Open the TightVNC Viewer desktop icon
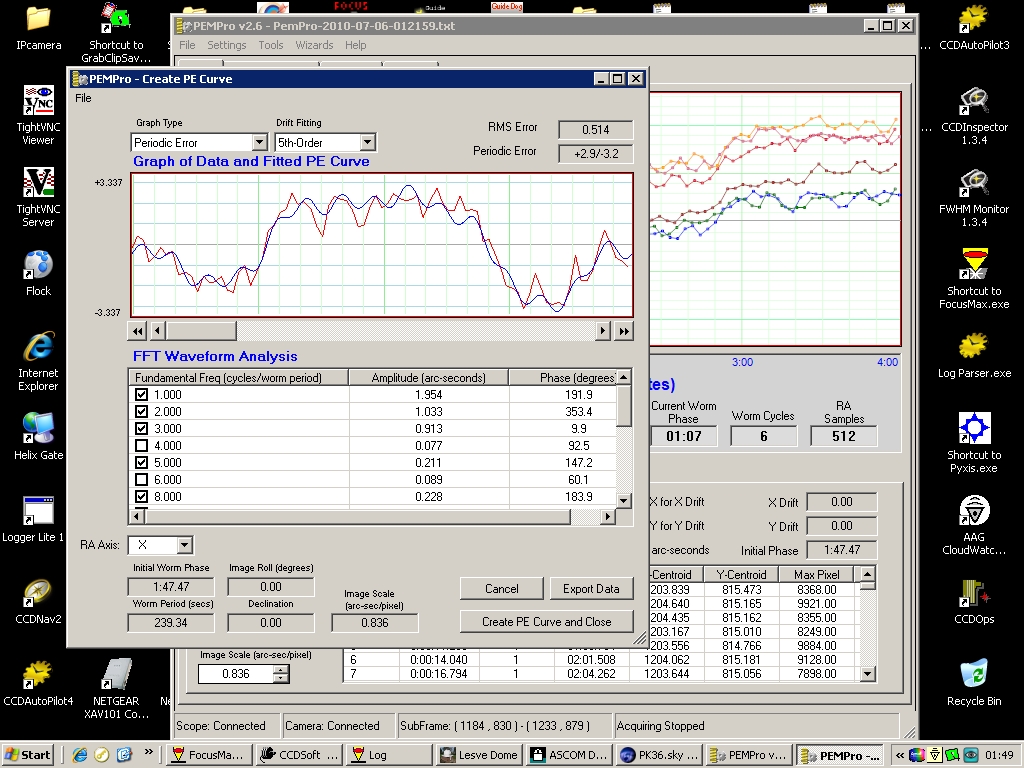The image size is (1024, 768). (x=38, y=101)
